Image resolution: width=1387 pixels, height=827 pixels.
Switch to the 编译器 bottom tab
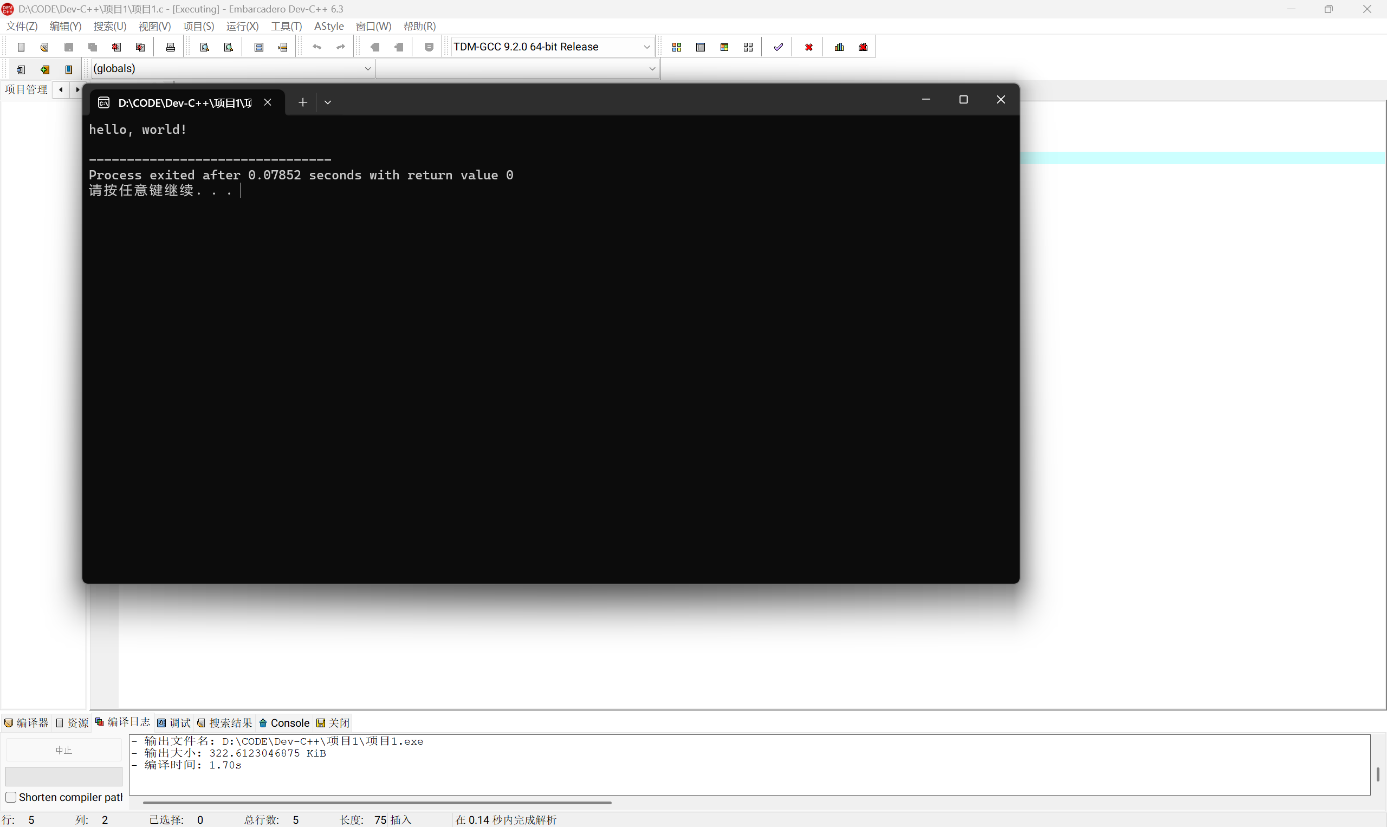pyautogui.click(x=26, y=723)
